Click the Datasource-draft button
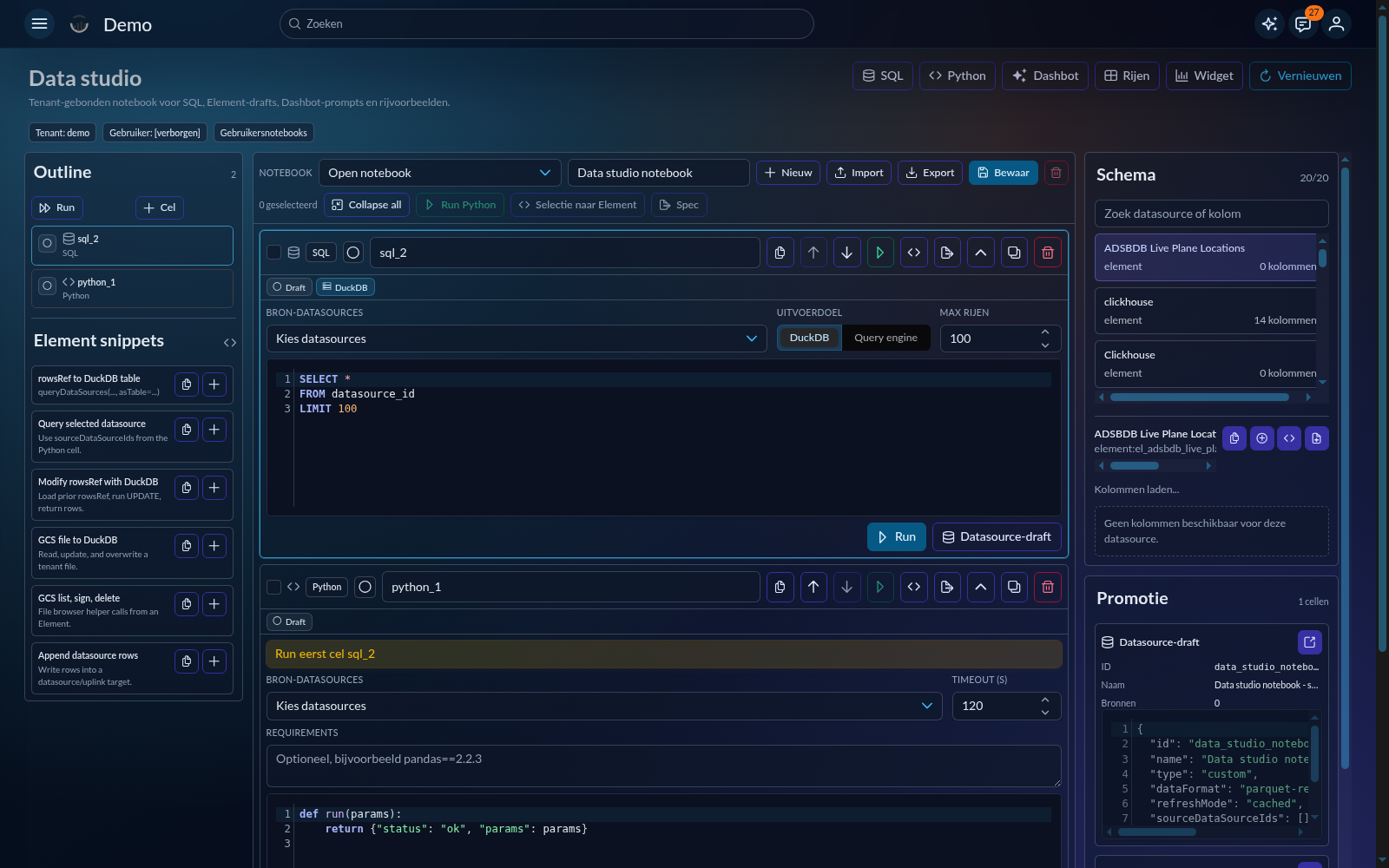Screen dimensions: 1389x868 click(997, 536)
